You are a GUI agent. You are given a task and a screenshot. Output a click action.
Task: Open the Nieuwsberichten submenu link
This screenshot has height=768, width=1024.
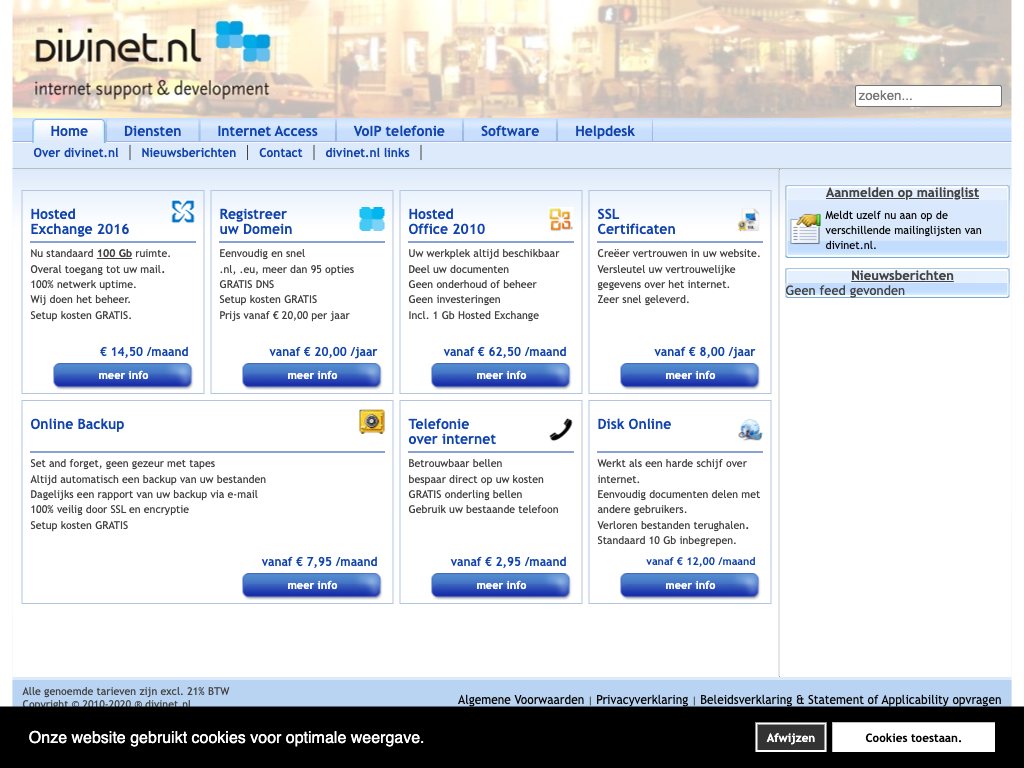click(x=189, y=153)
